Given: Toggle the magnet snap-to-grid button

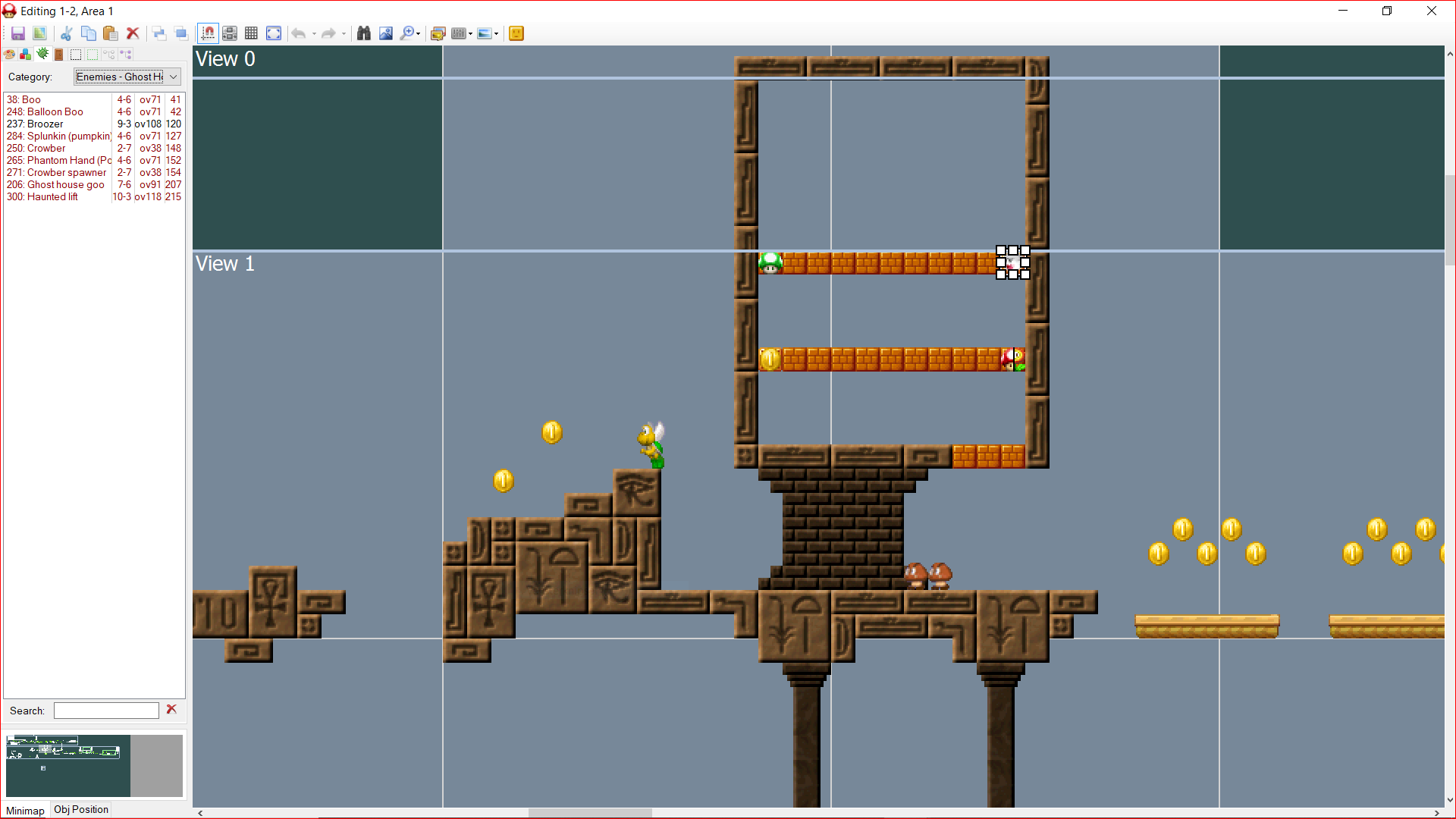Looking at the screenshot, I should (x=208, y=33).
